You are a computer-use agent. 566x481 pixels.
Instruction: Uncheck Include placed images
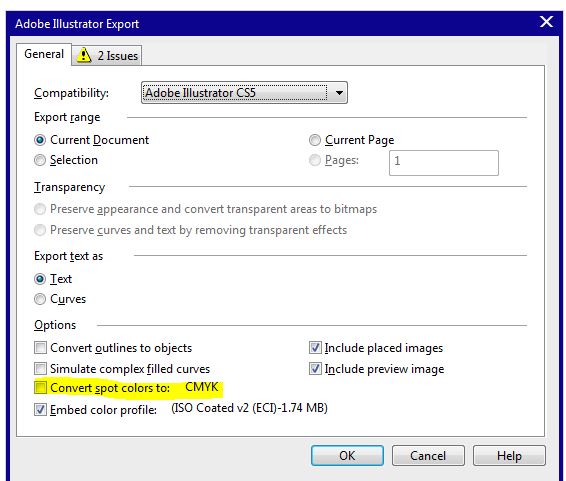(x=315, y=348)
